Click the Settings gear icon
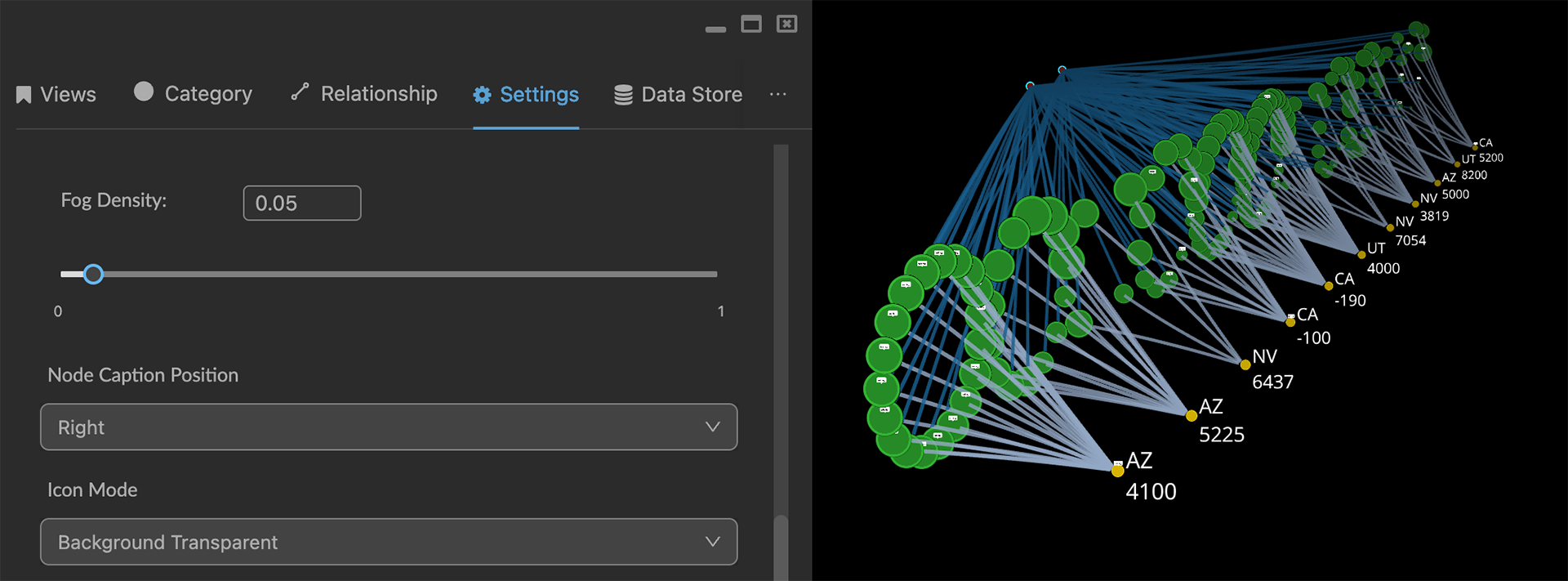The height and width of the screenshot is (581, 1568). 482,95
